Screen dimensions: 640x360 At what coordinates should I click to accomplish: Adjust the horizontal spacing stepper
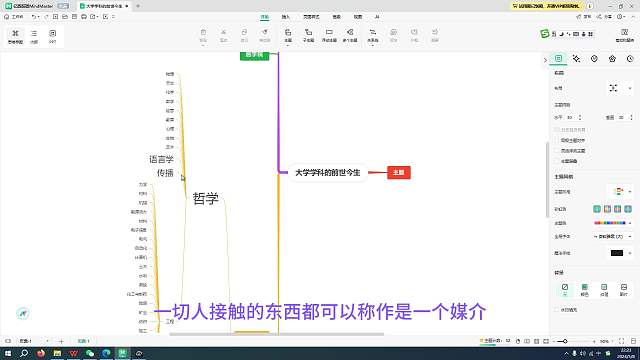[x=580, y=118]
